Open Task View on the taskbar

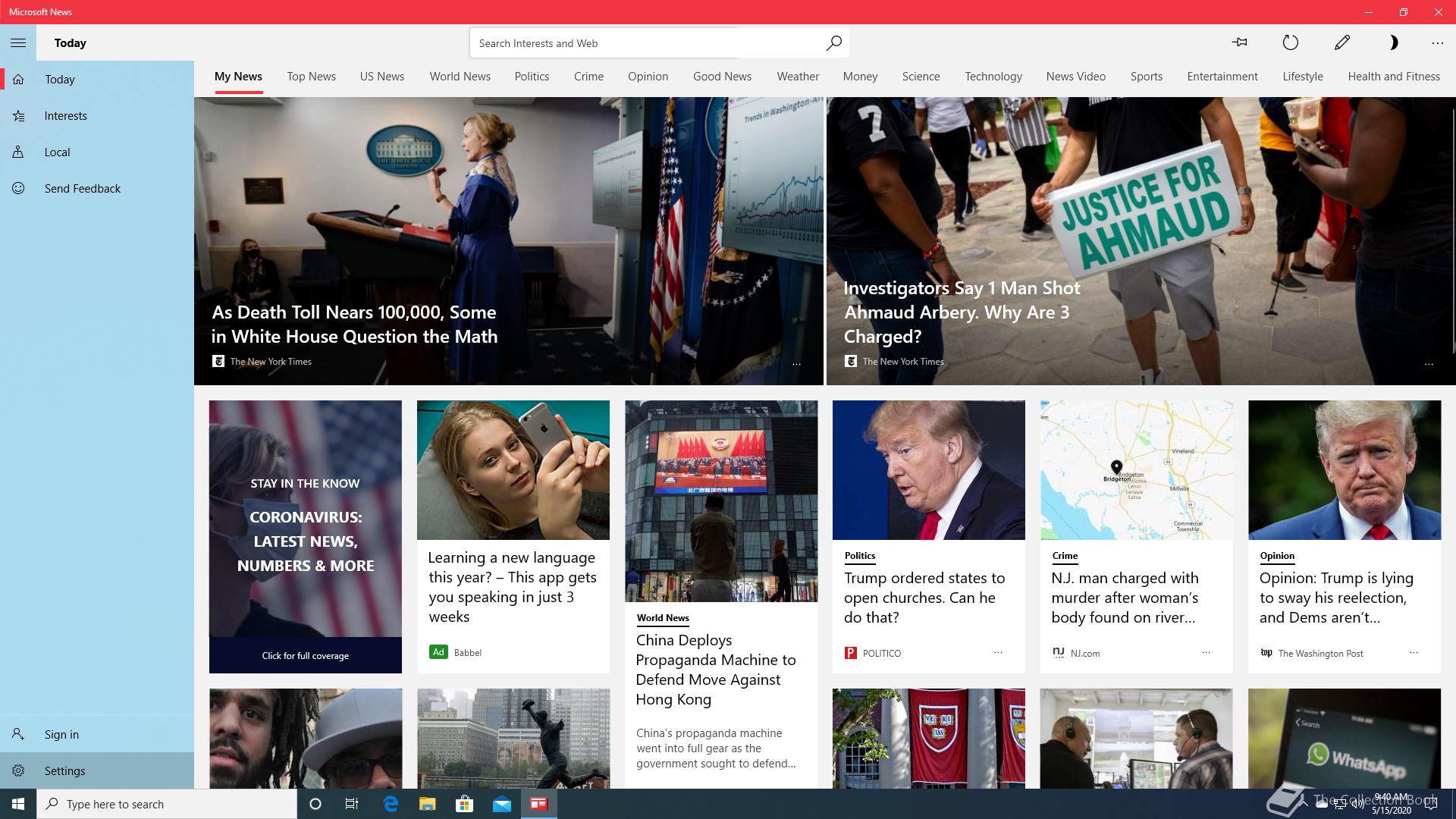pyautogui.click(x=352, y=804)
